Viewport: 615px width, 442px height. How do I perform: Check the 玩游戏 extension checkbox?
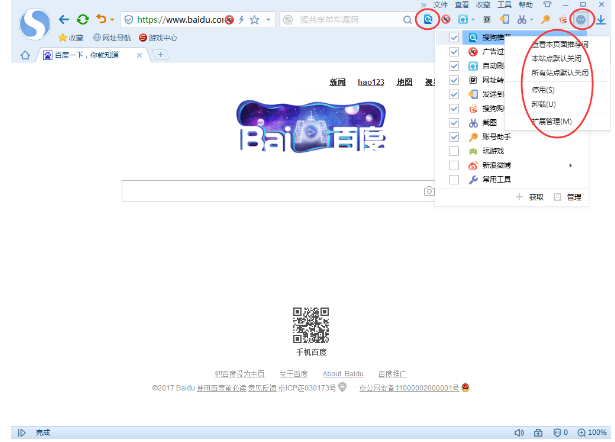click(x=454, y=151)
